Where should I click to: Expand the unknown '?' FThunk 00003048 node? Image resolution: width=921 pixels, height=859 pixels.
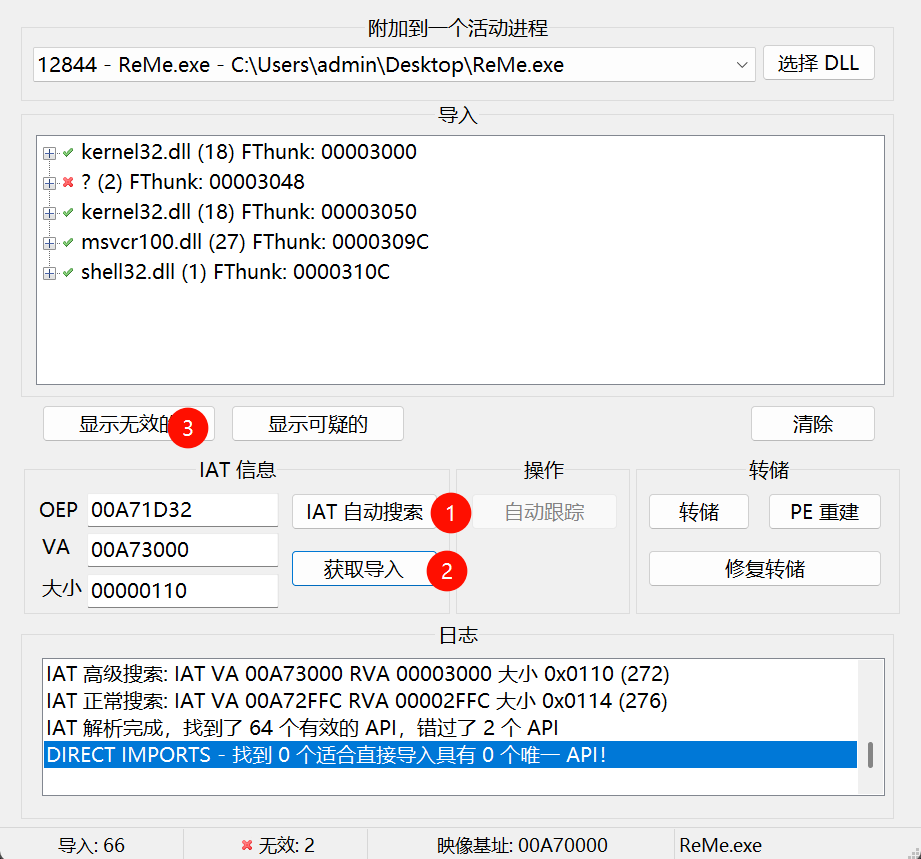(49, 183)
